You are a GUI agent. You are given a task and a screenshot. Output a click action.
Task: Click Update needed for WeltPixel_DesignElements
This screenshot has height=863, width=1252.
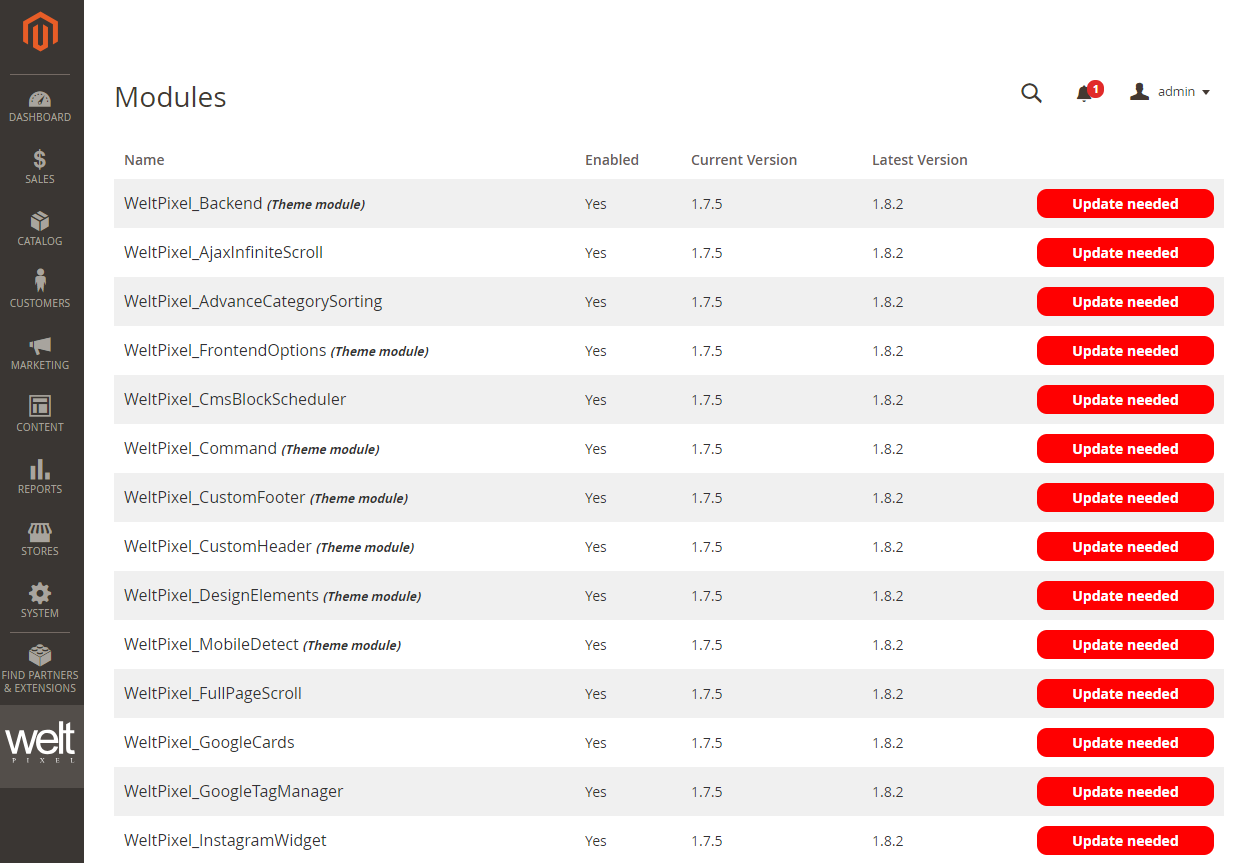point(1125,596)
